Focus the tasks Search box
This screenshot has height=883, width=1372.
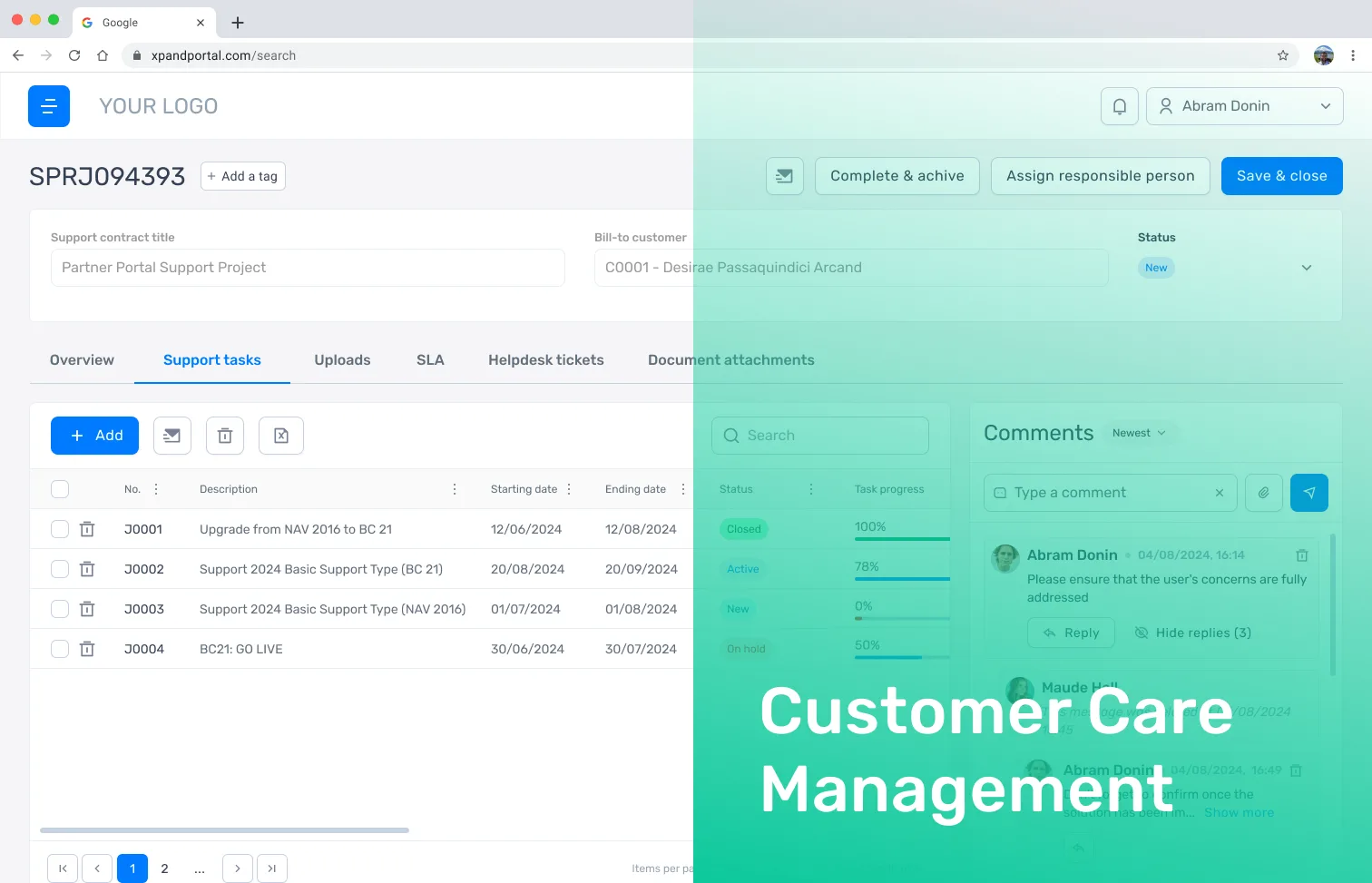(820, 436)
